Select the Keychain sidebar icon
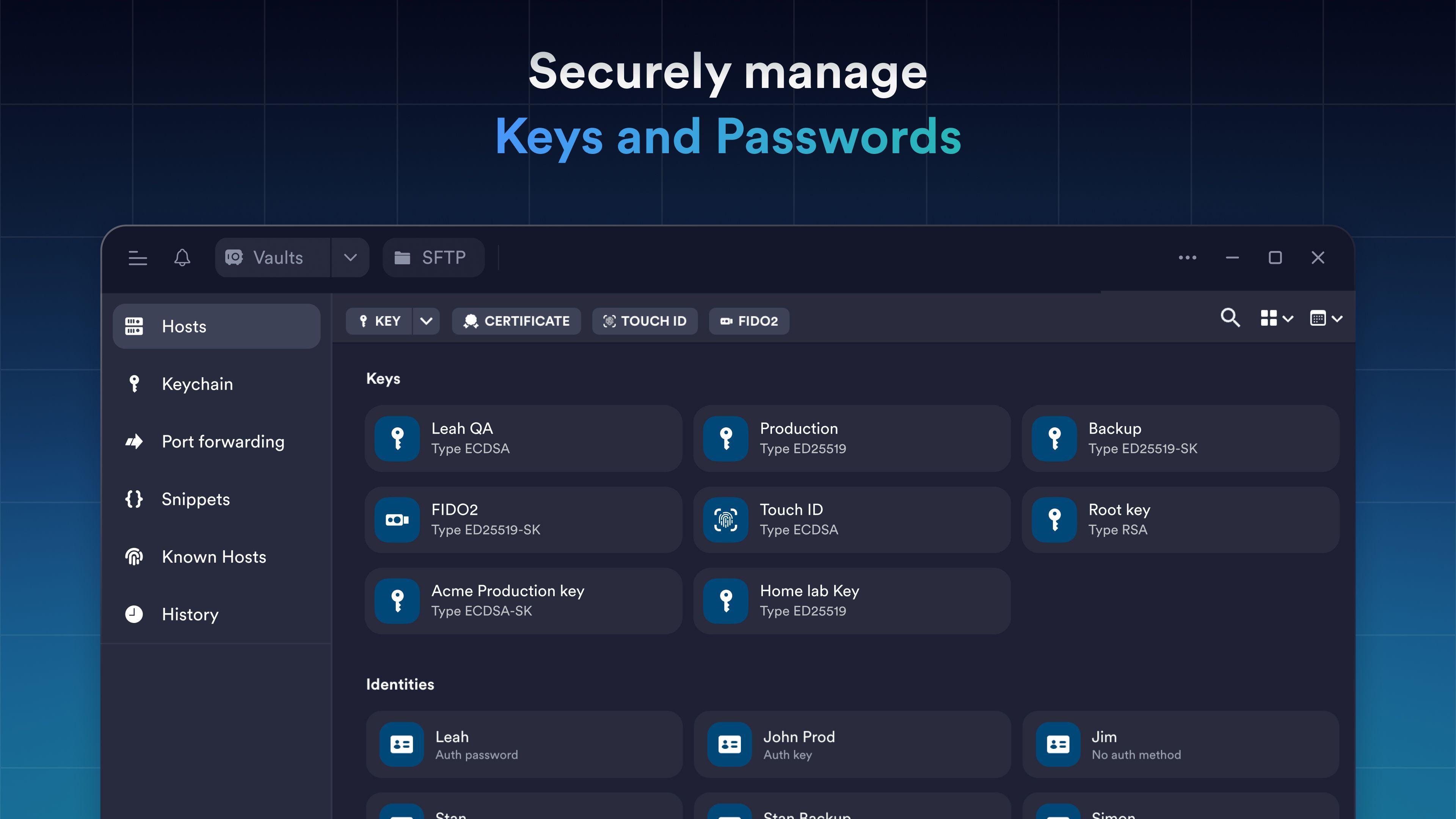 [135, 383]
